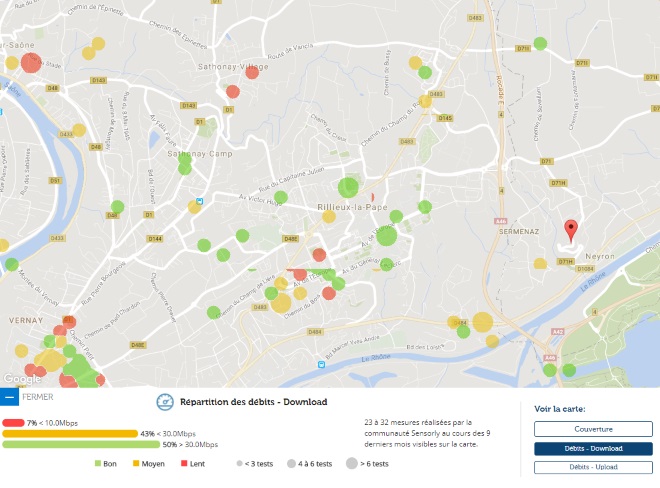Screen dimensions: 660x488
Task: Collapse the panel with the blue minus button
Action: pyautogui.click(x=9, y=397)
